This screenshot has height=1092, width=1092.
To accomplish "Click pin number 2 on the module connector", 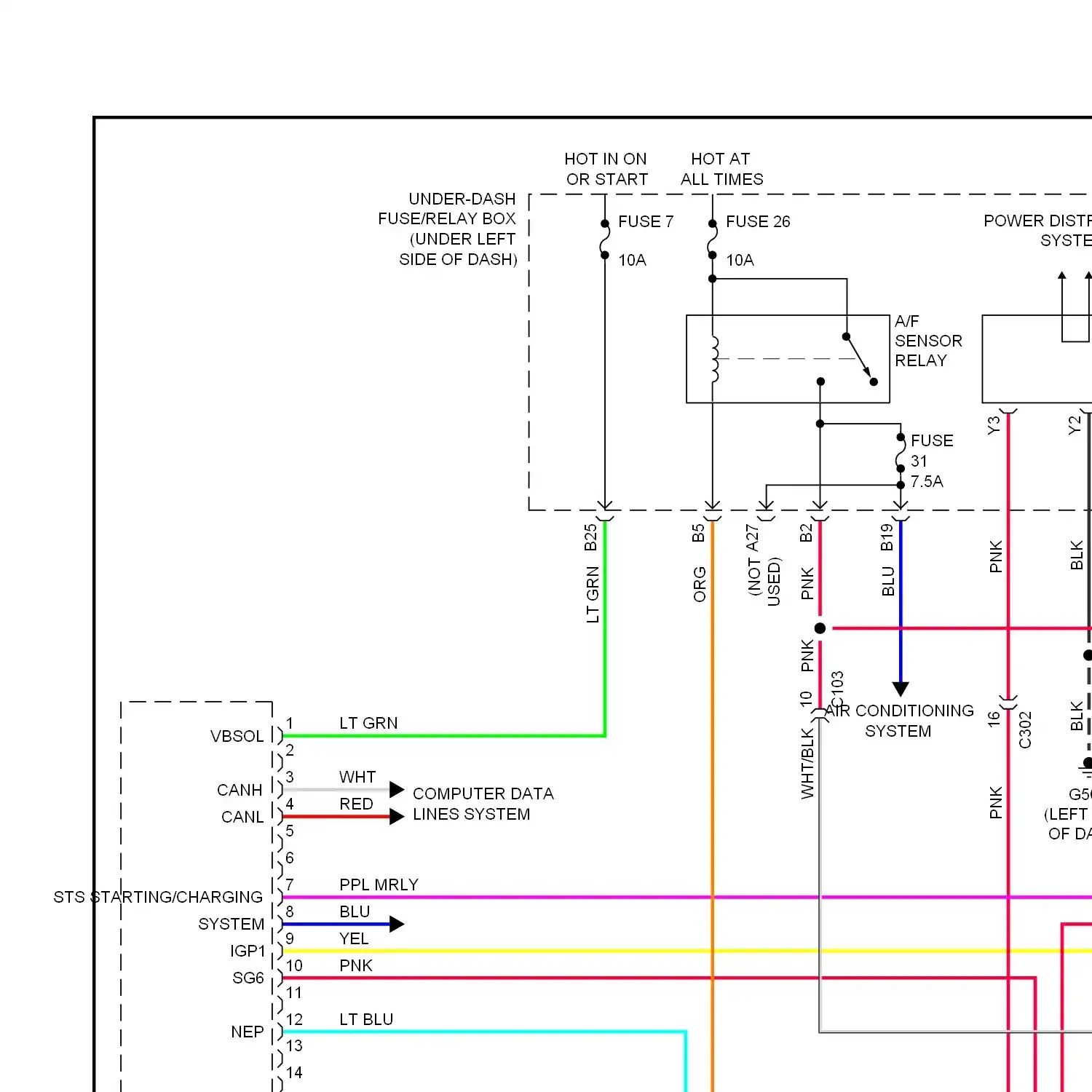I will (290, 750).
